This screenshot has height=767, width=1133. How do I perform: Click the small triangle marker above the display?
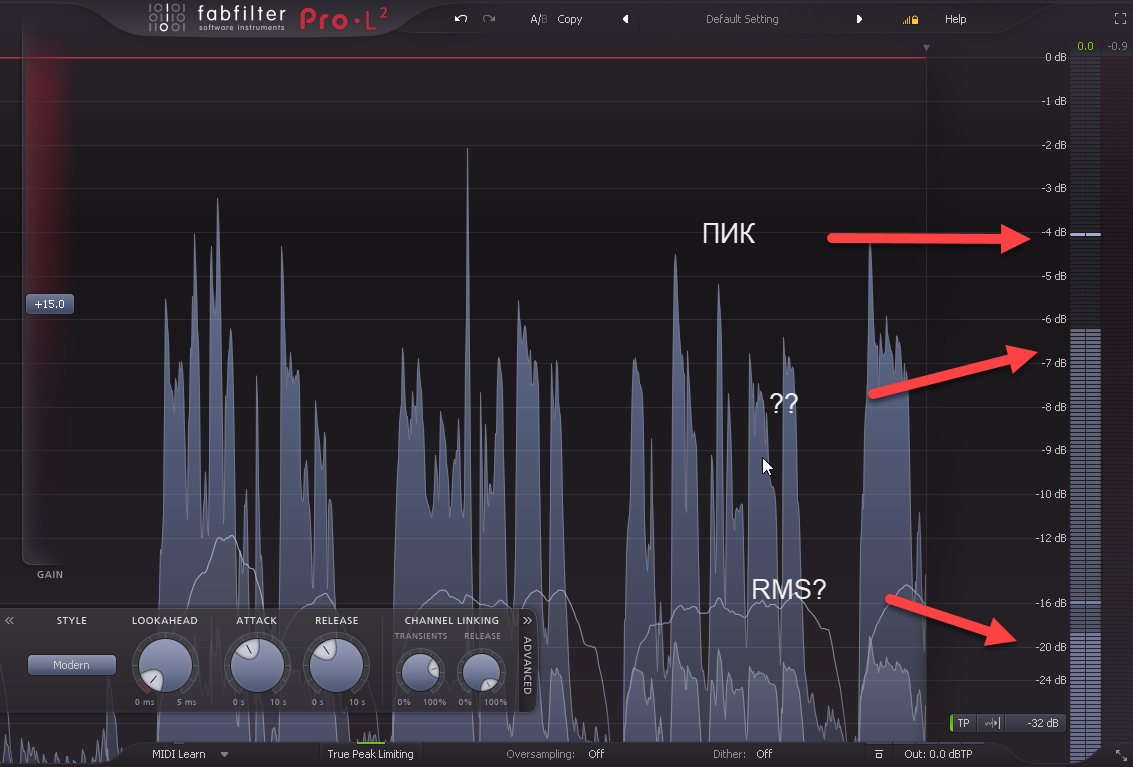tap(926, 48)
